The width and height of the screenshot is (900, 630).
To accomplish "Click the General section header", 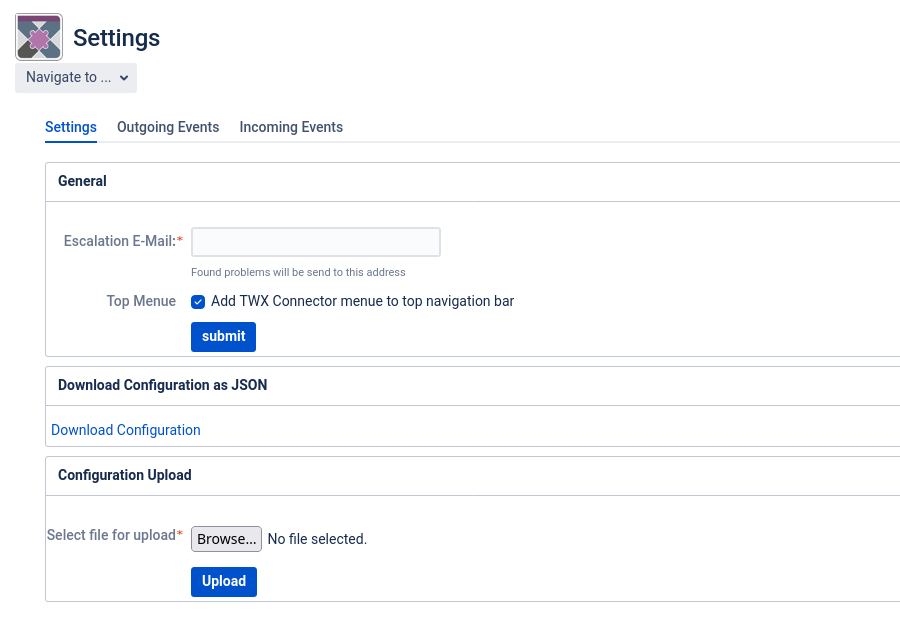I will click(x=82, y=181).
